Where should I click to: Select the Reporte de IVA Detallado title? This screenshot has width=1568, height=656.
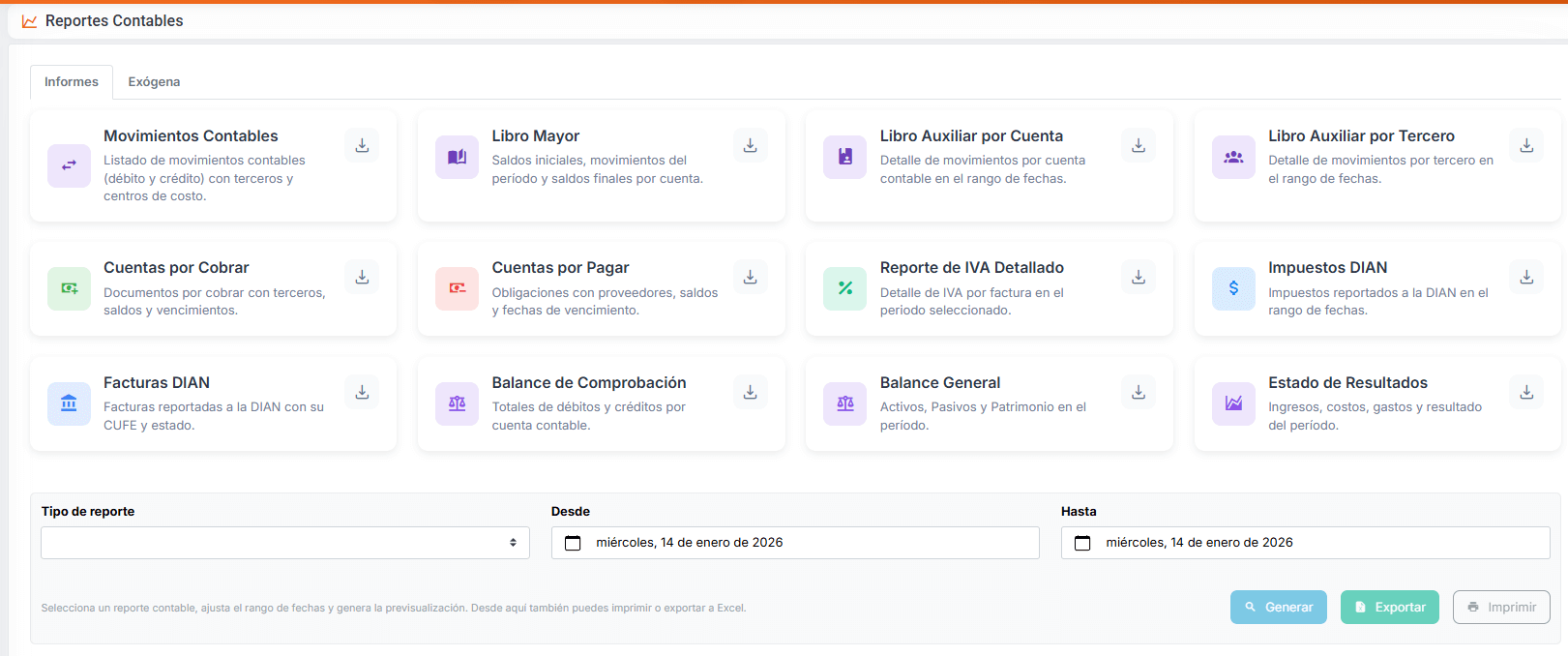(x=972, y=268)
